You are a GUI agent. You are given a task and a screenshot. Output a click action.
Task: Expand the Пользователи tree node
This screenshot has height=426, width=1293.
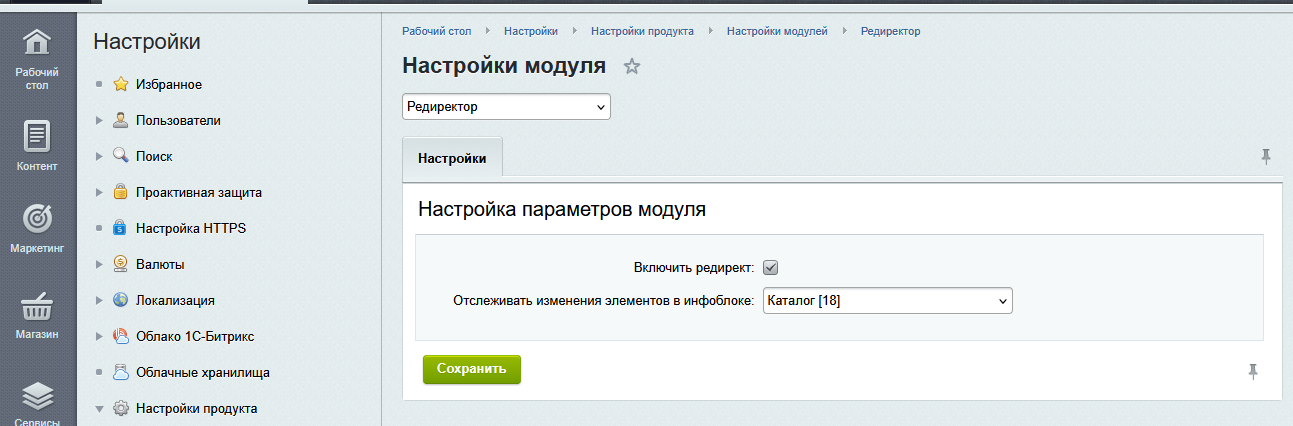coord(99,120)
